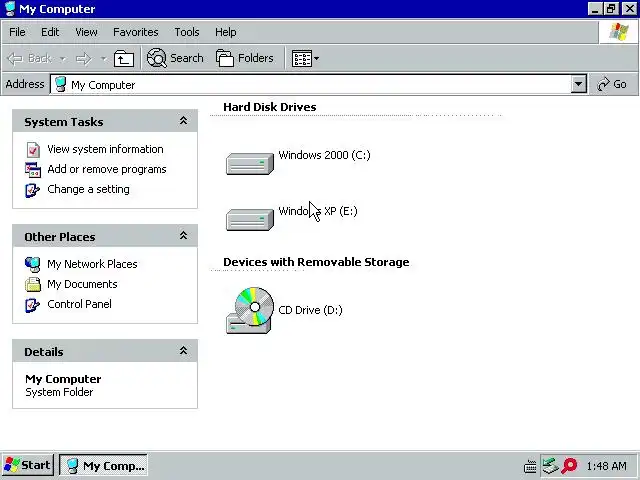Click the Back arrow icon
This screenshot has height=480, width=640.
15,59
